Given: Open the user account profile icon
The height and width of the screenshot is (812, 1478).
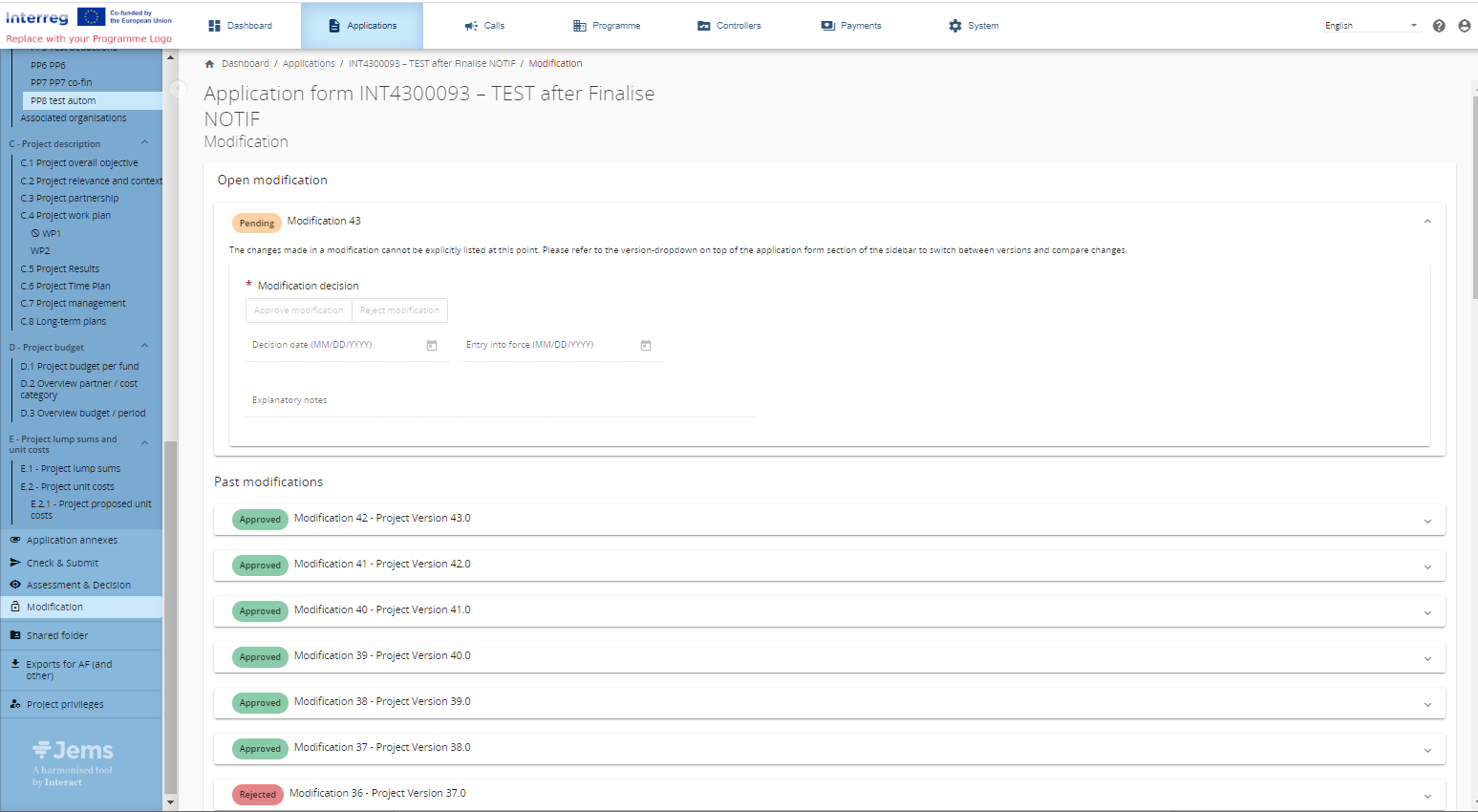Looking at the screenshot, I should pos(1464,26).
